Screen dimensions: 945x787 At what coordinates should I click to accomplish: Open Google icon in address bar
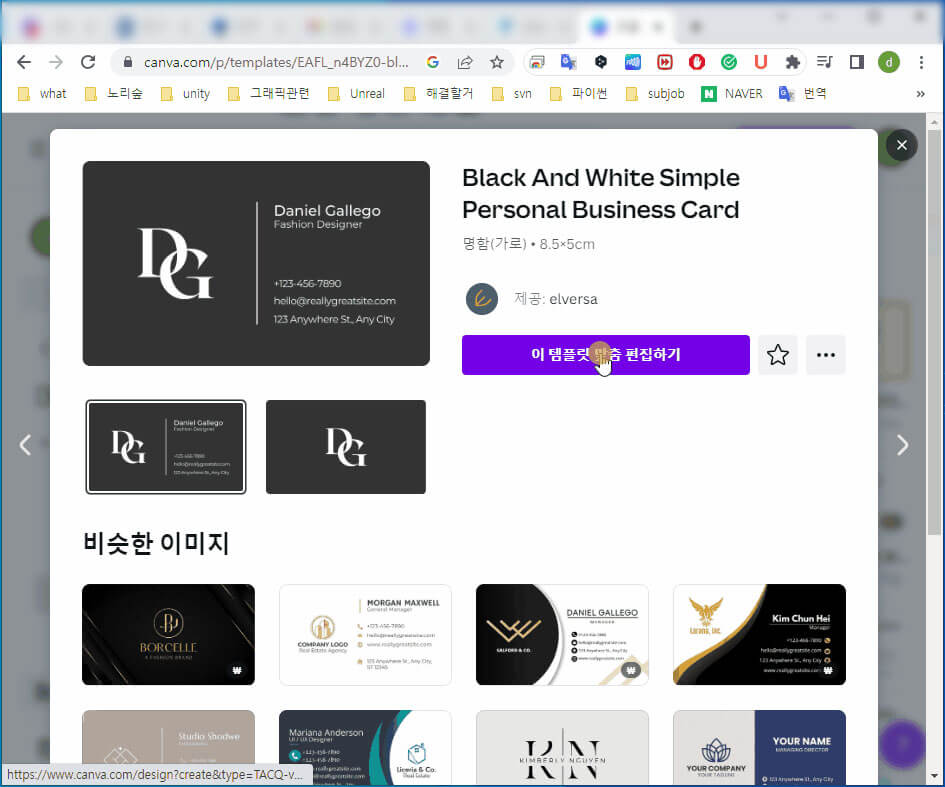coord(433,62)
